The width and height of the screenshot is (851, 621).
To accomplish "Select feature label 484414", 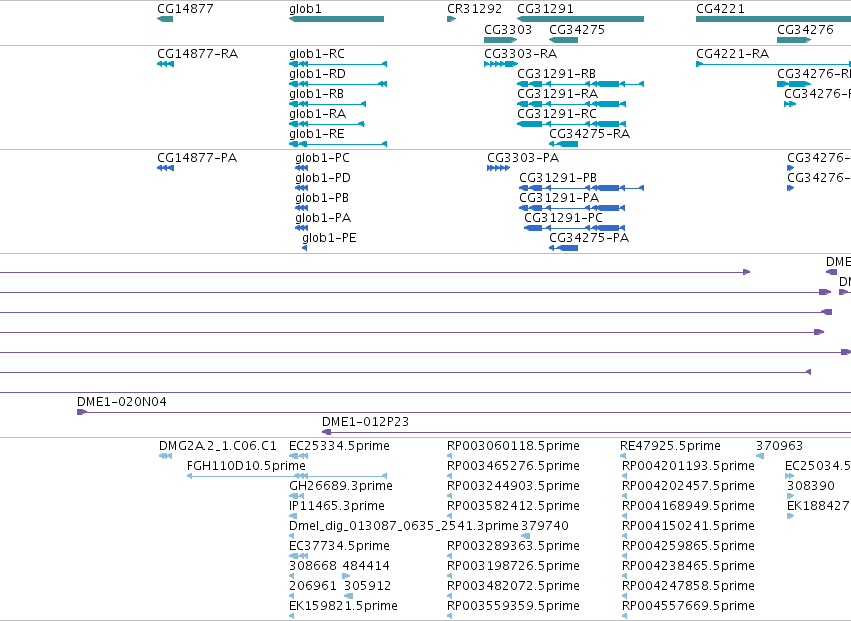I will coord(366,567).
